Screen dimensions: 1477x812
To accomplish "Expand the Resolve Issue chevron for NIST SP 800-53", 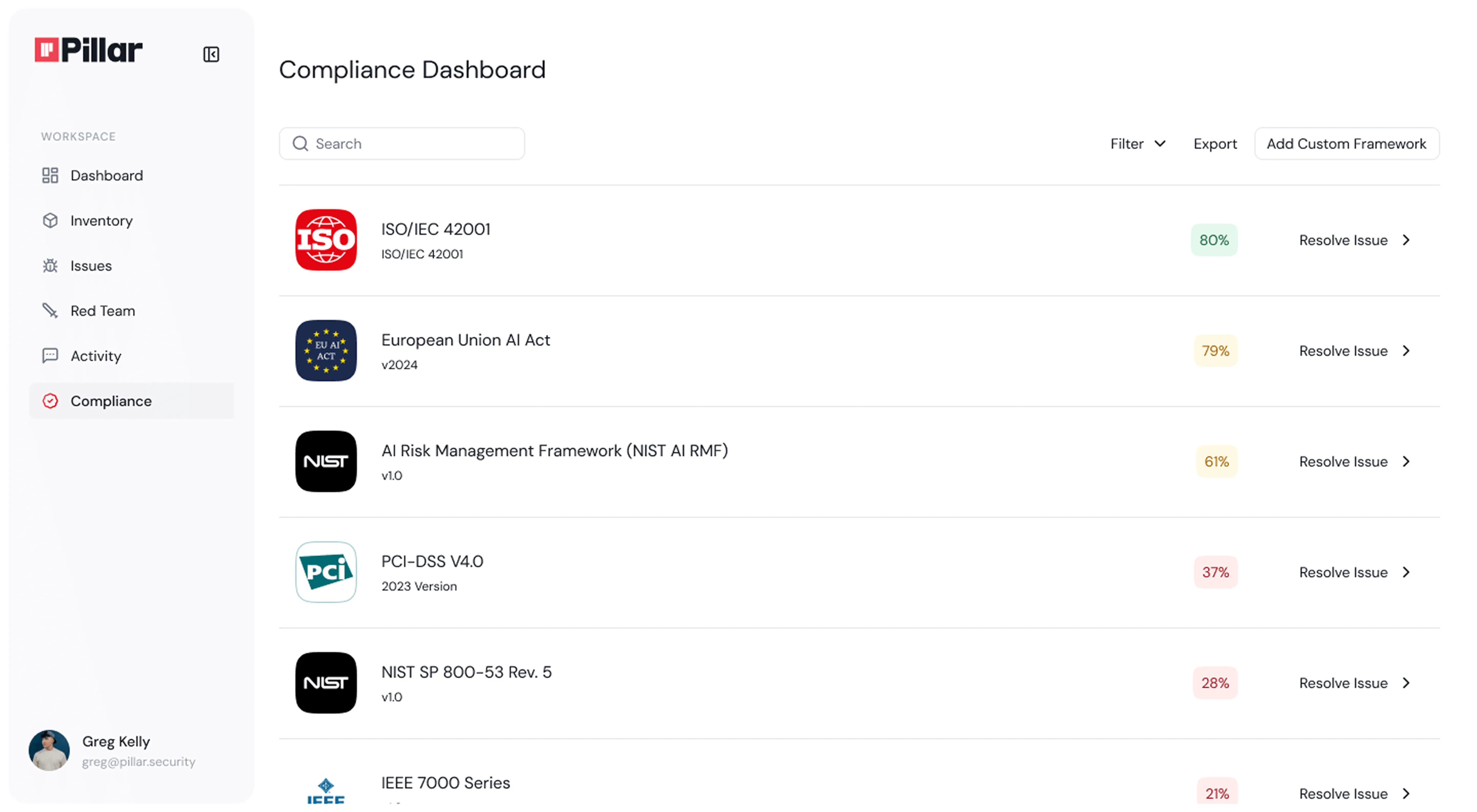I will tap(1406, 683).
